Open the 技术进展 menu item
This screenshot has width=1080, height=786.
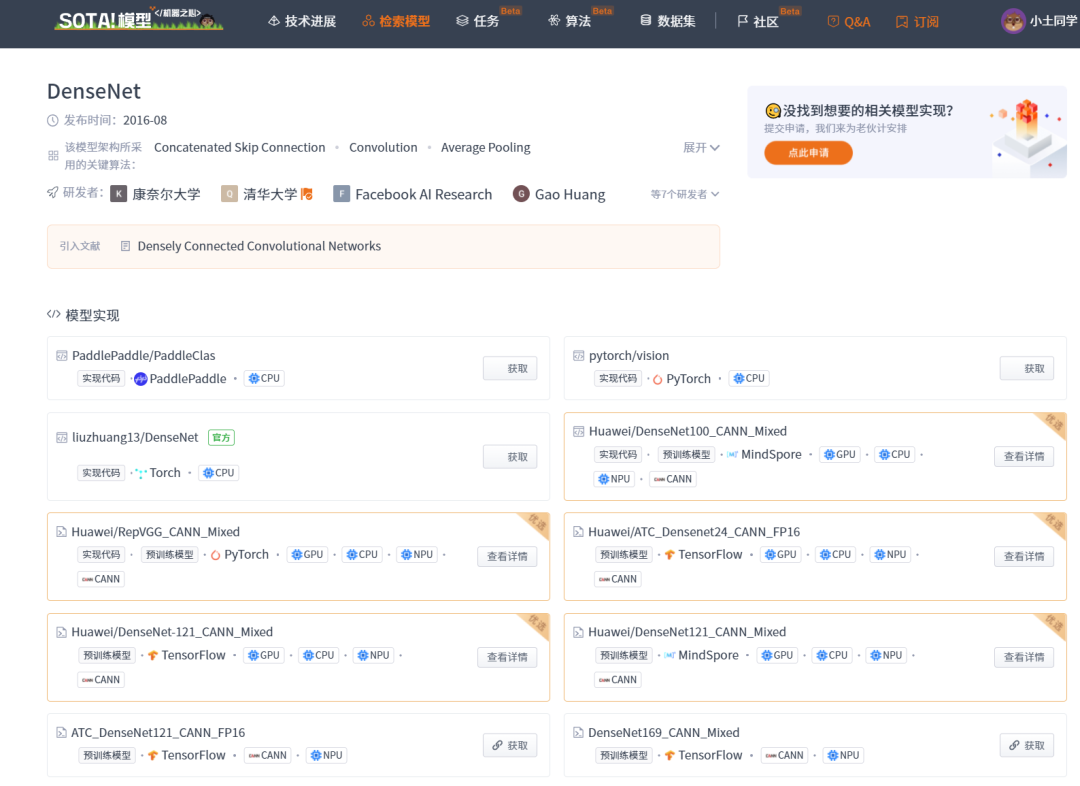[x=302, y=21]
